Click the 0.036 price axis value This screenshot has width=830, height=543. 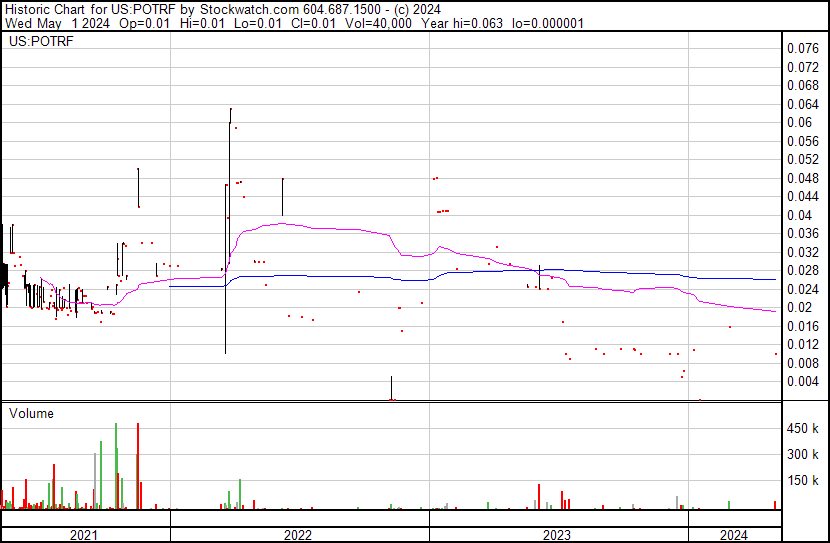pyautogui.click(x=803, y=234)
